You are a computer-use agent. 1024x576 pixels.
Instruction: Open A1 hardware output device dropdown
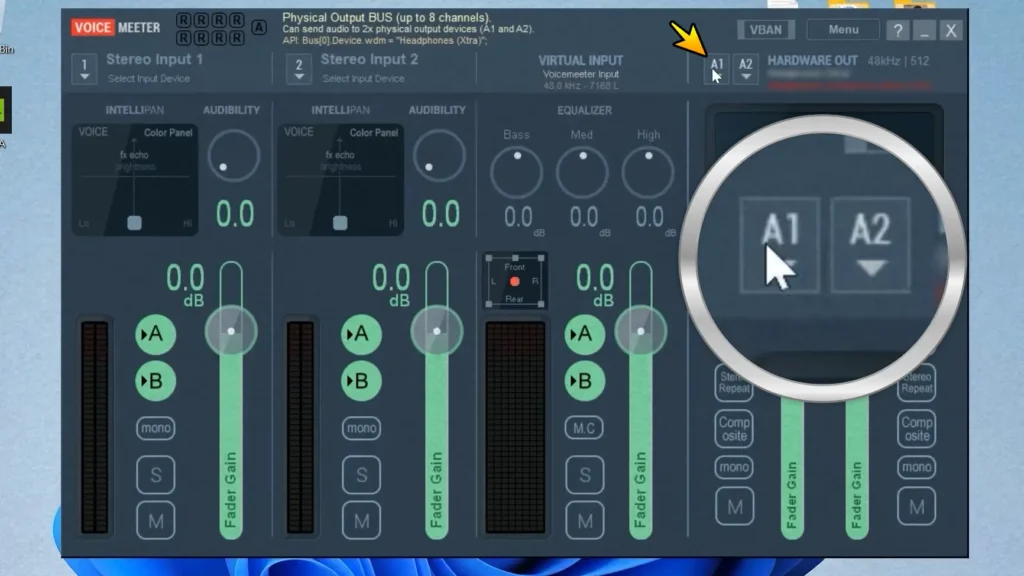coord(717,69)
